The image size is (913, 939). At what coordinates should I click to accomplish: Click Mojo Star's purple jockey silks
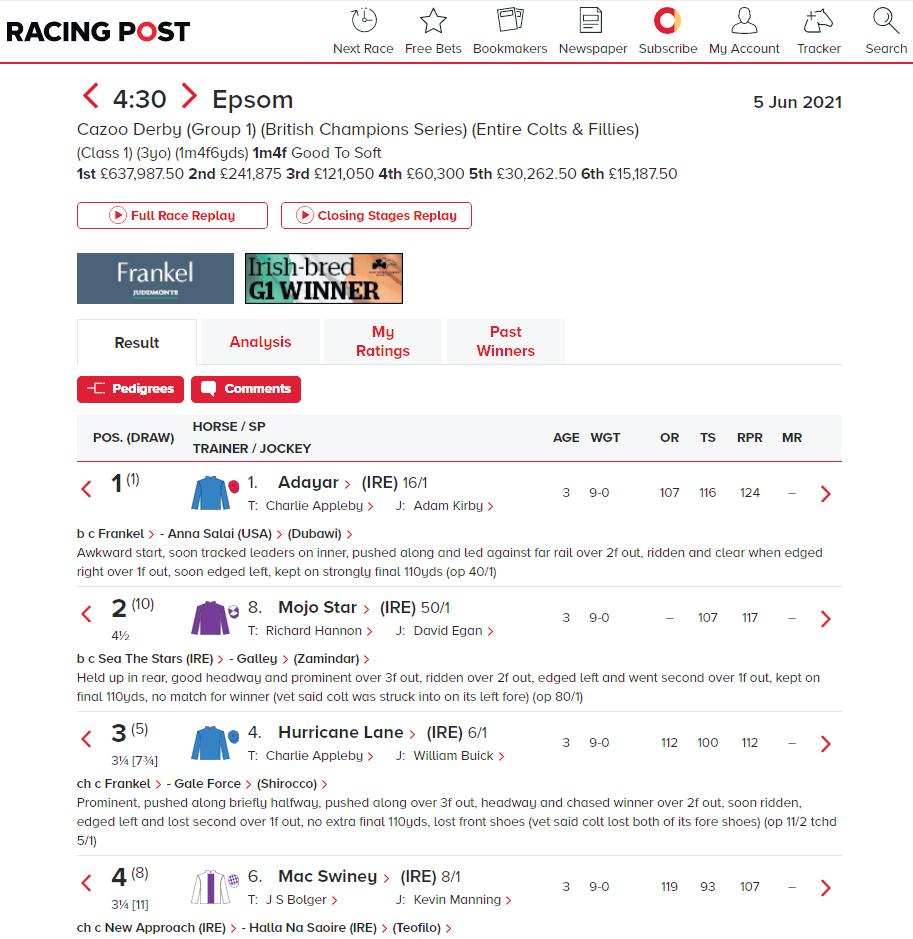pyautogui.click(x=210, y=617)
